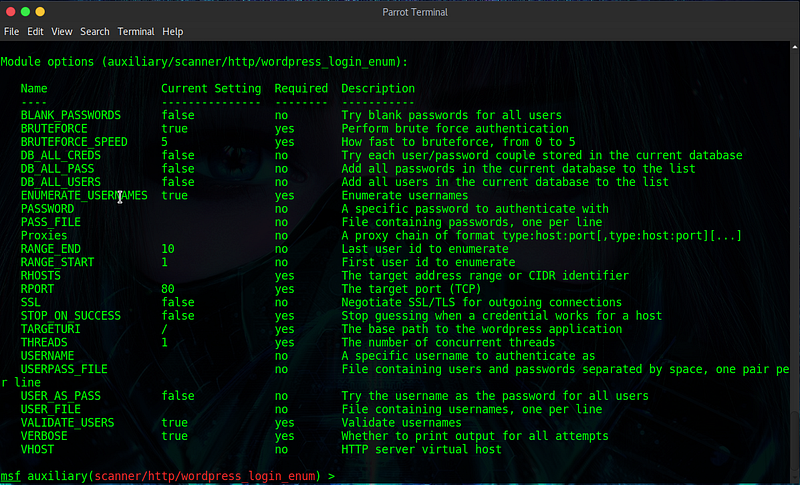Click 'The number of concurrent threads' text
The height and width of the screenshot is (485, 800).
[x=448, y=342]
